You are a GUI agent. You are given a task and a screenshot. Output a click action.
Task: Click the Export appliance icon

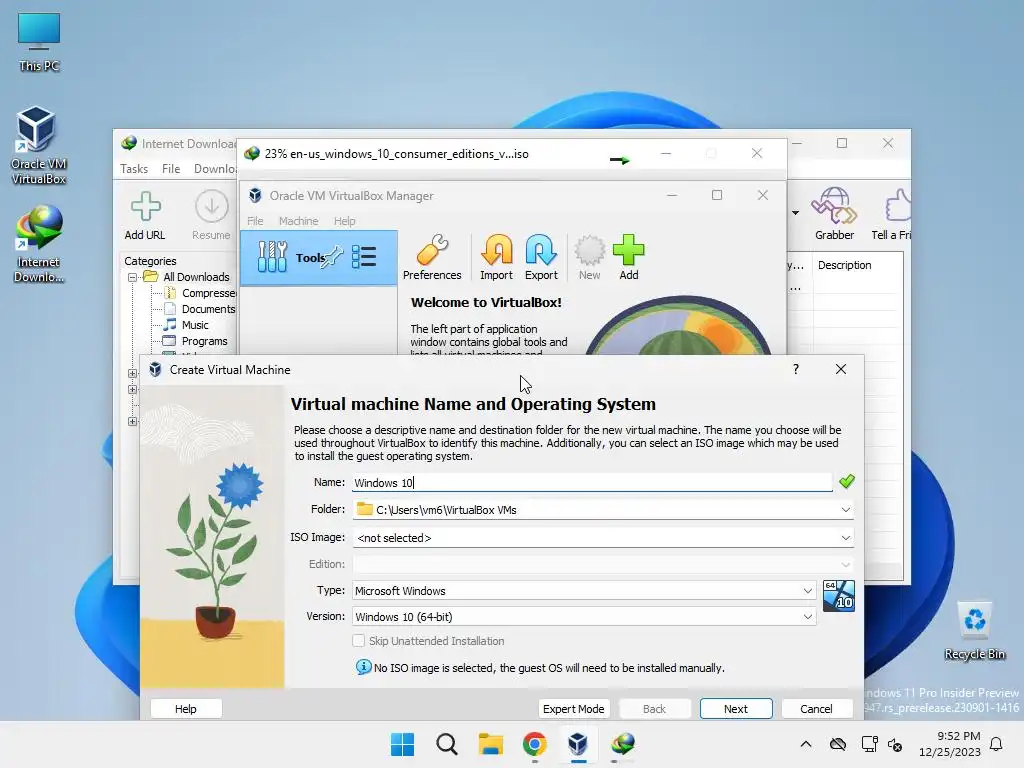[541, 257]
